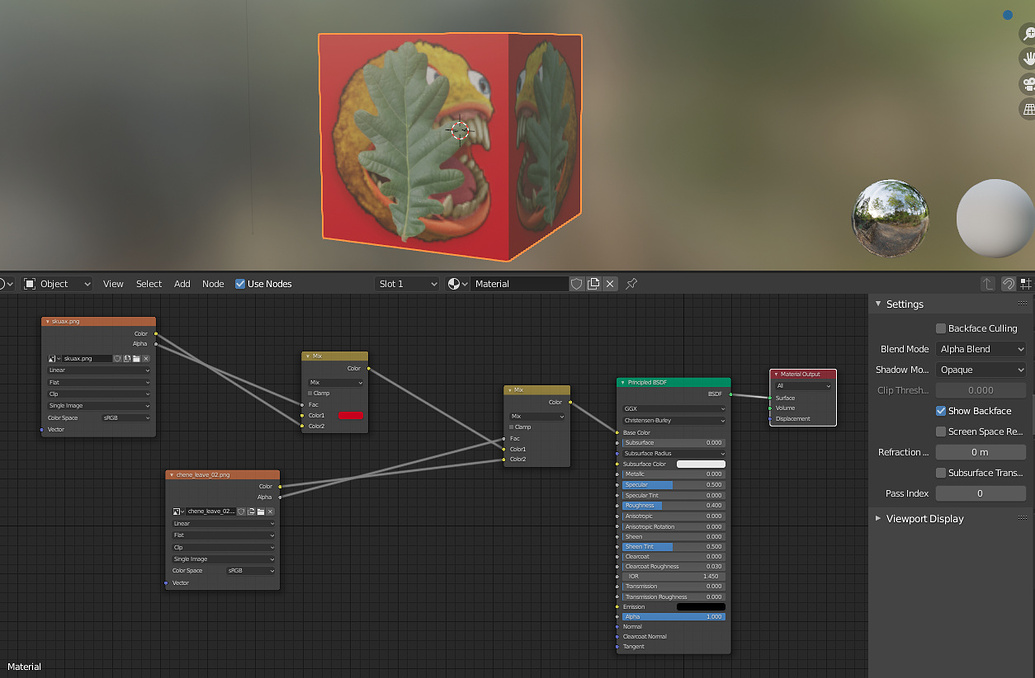Click the red Color1 swatch on the Mix node
Screen dimensions: 1035x678
point(351,415)
